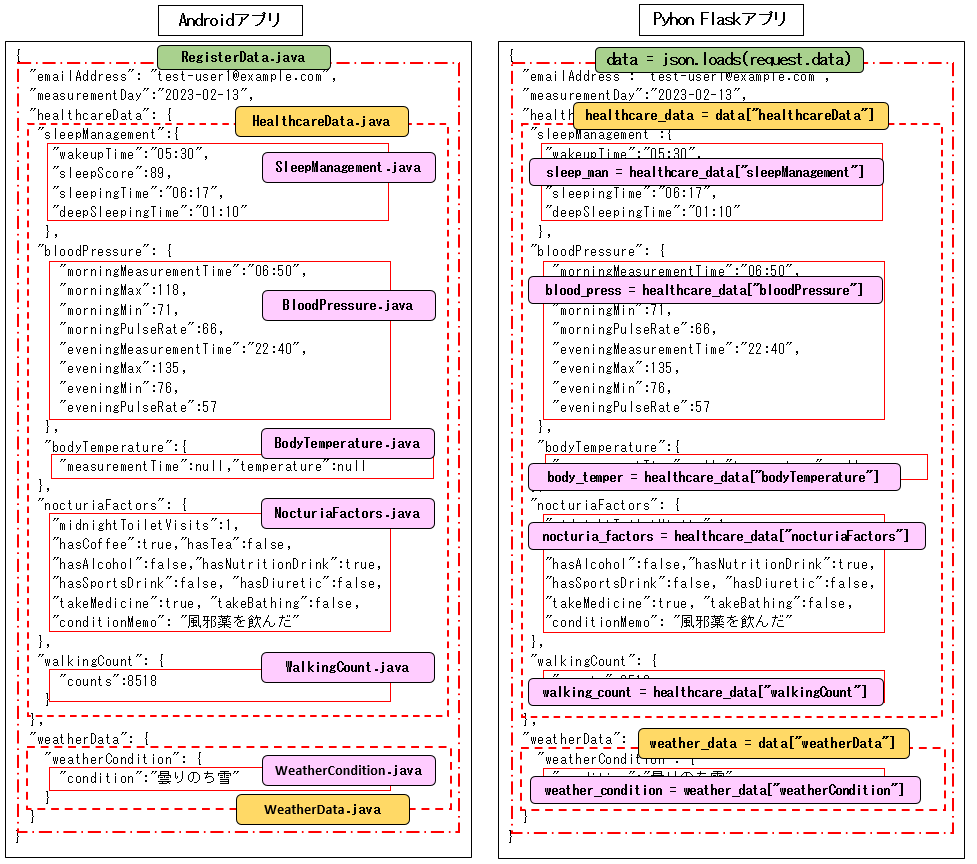Select data = json.loads(request.data) label

click(729, 60)
